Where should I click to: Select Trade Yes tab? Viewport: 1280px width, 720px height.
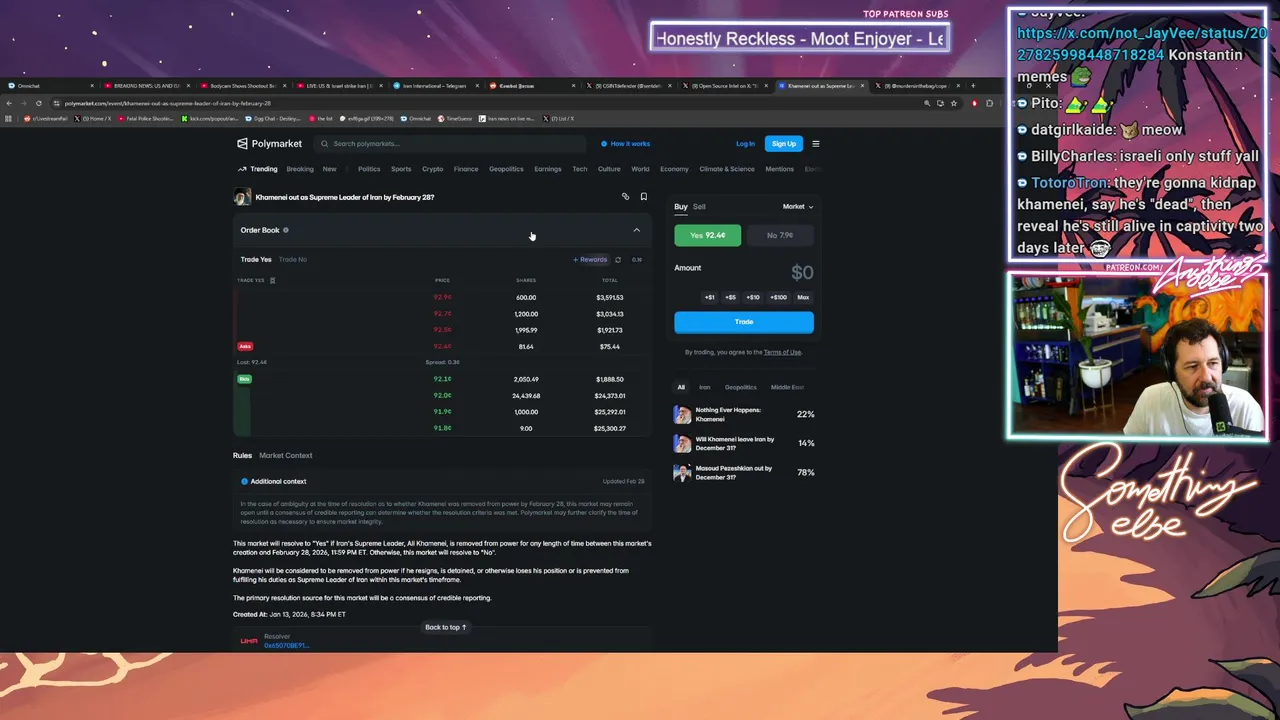(x=256, y=260)
